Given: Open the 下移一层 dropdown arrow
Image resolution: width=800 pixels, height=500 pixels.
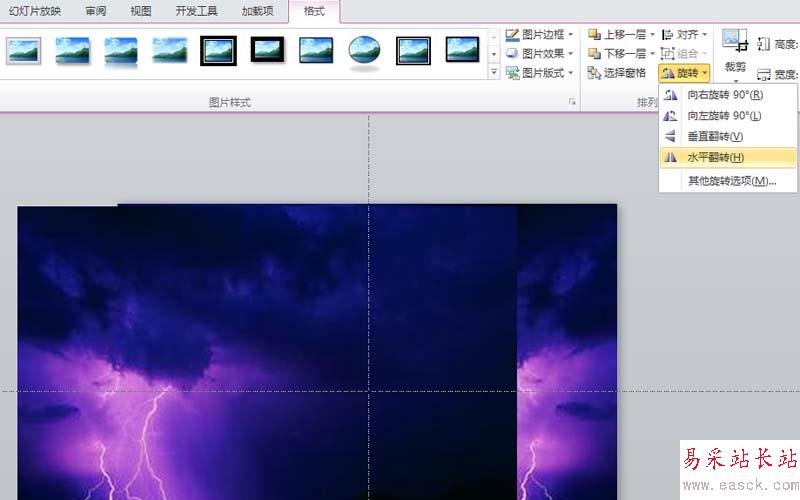Looking at the screenshot, I should coord(652,54).
